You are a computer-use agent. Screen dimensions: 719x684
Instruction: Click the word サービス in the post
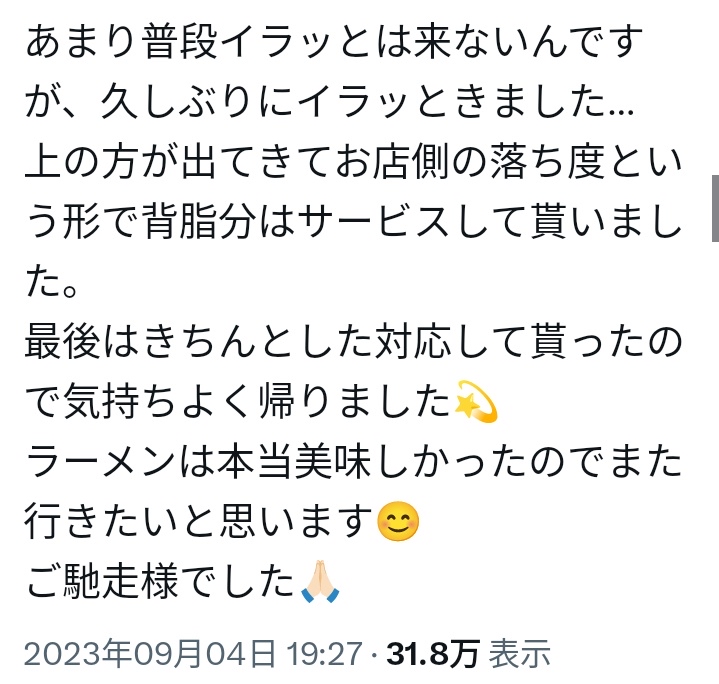click(374, 222)
